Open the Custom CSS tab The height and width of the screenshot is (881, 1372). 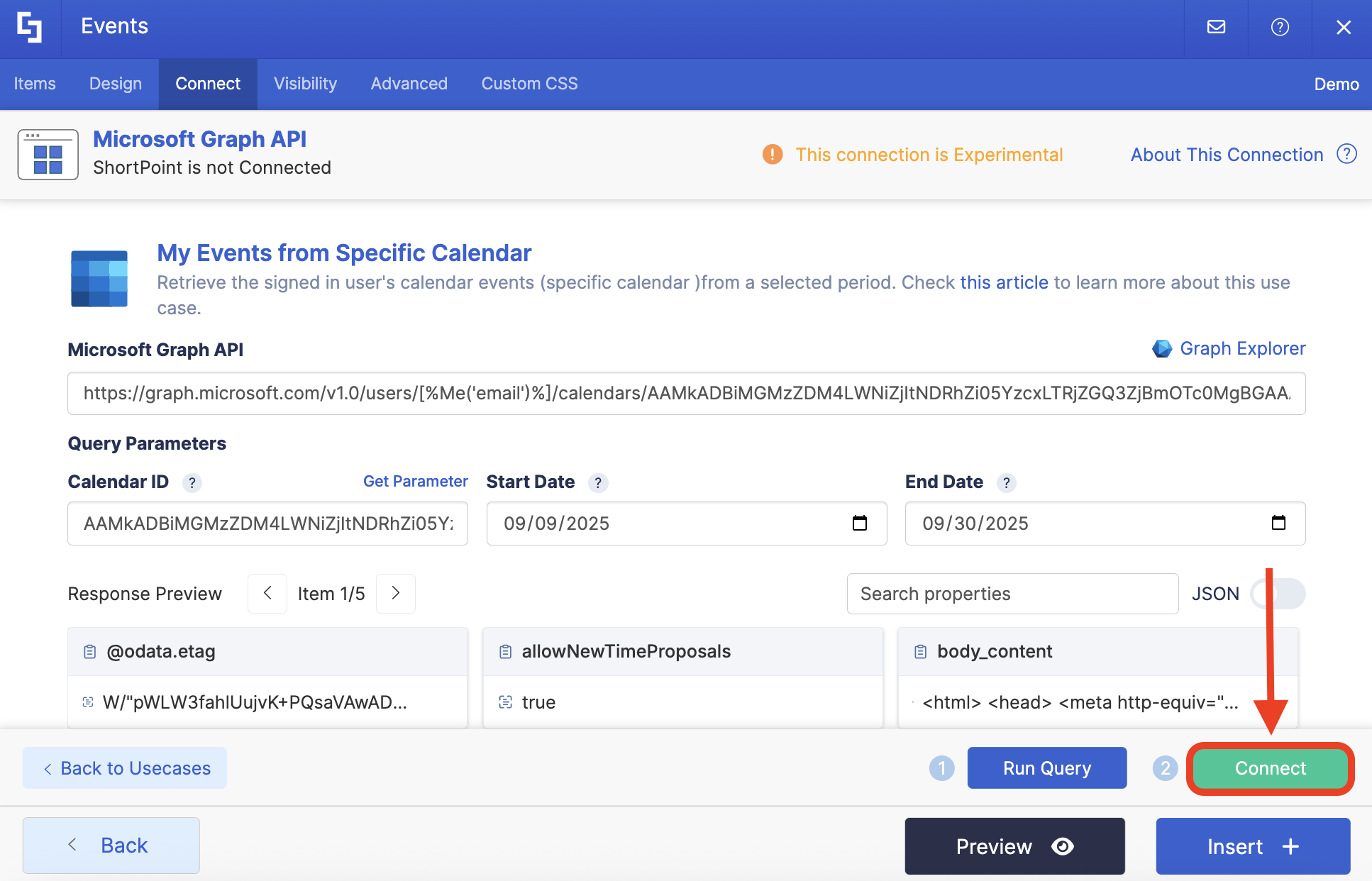529,84
